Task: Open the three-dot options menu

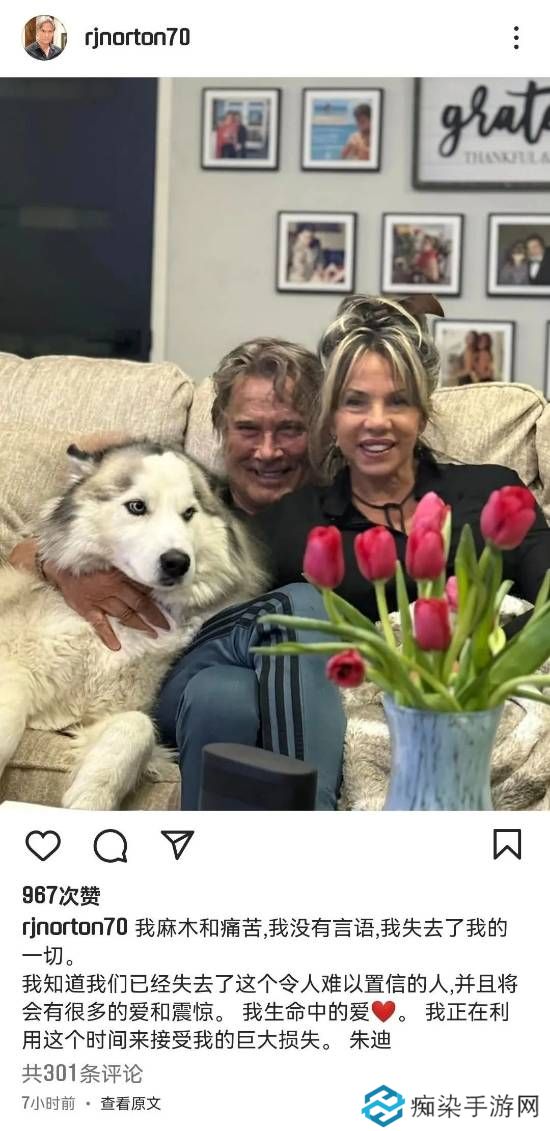Action: pyautogui.click(x=516, y=38)
